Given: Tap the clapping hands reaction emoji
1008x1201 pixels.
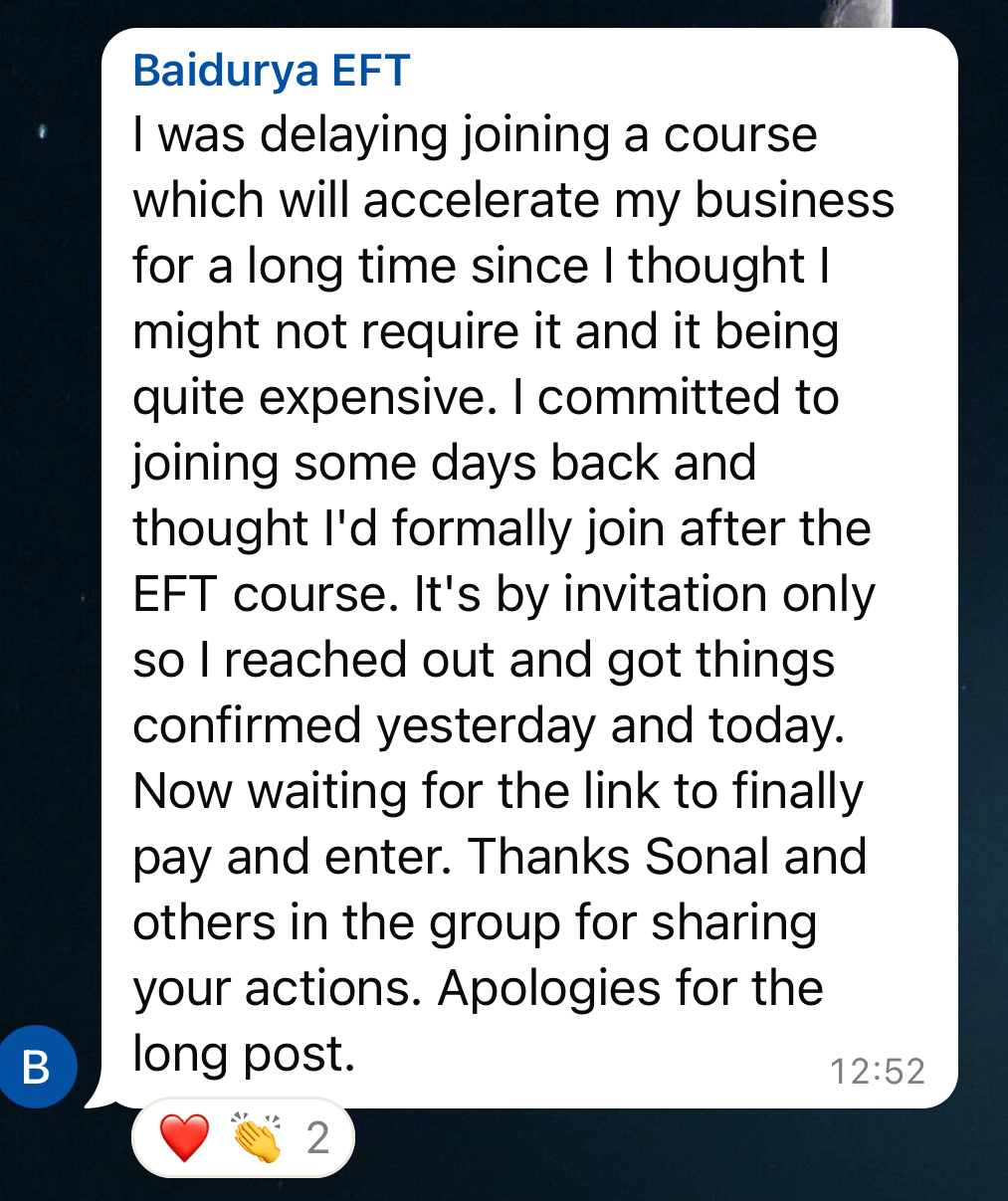Looking at the screenshot, I should (256, 1137).
